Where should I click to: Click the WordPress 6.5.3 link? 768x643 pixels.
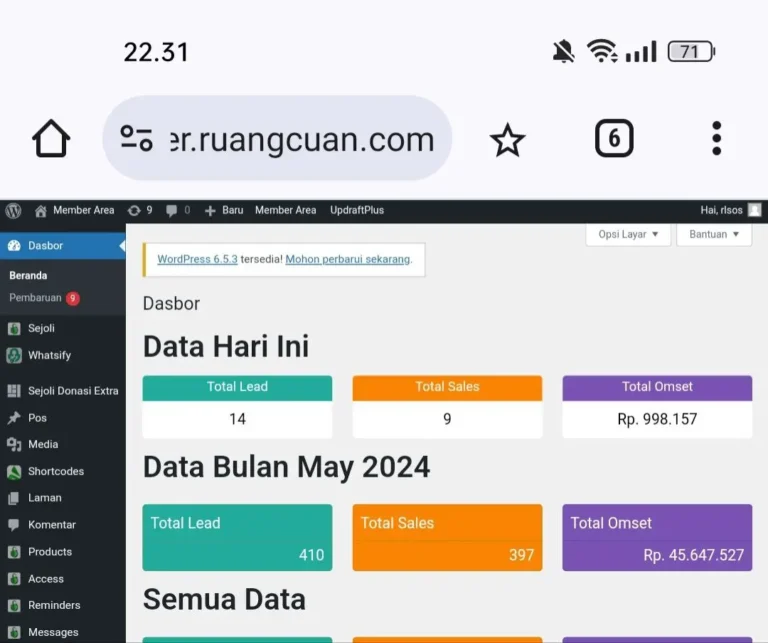197,259
